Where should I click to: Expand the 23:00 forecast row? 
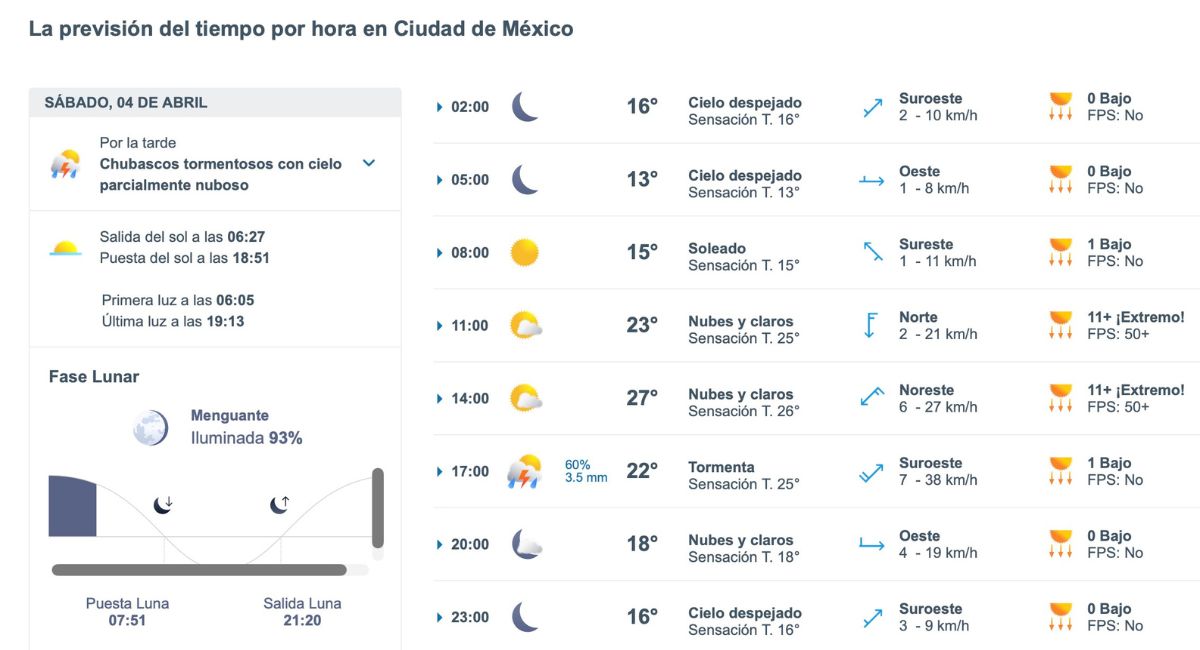[x=438, y=616]
